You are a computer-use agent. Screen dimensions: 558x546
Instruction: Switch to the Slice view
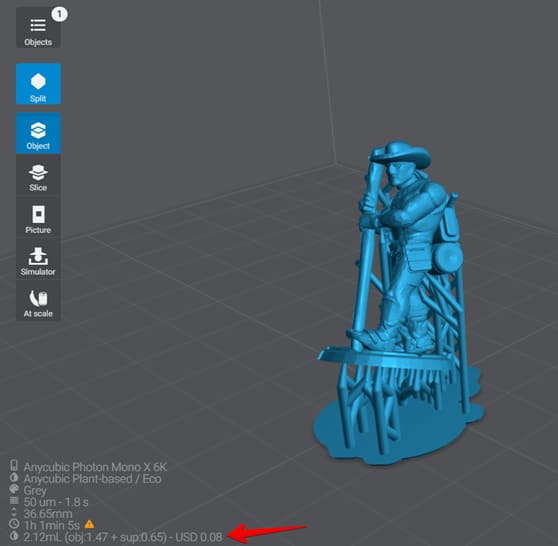coord(38,175)
